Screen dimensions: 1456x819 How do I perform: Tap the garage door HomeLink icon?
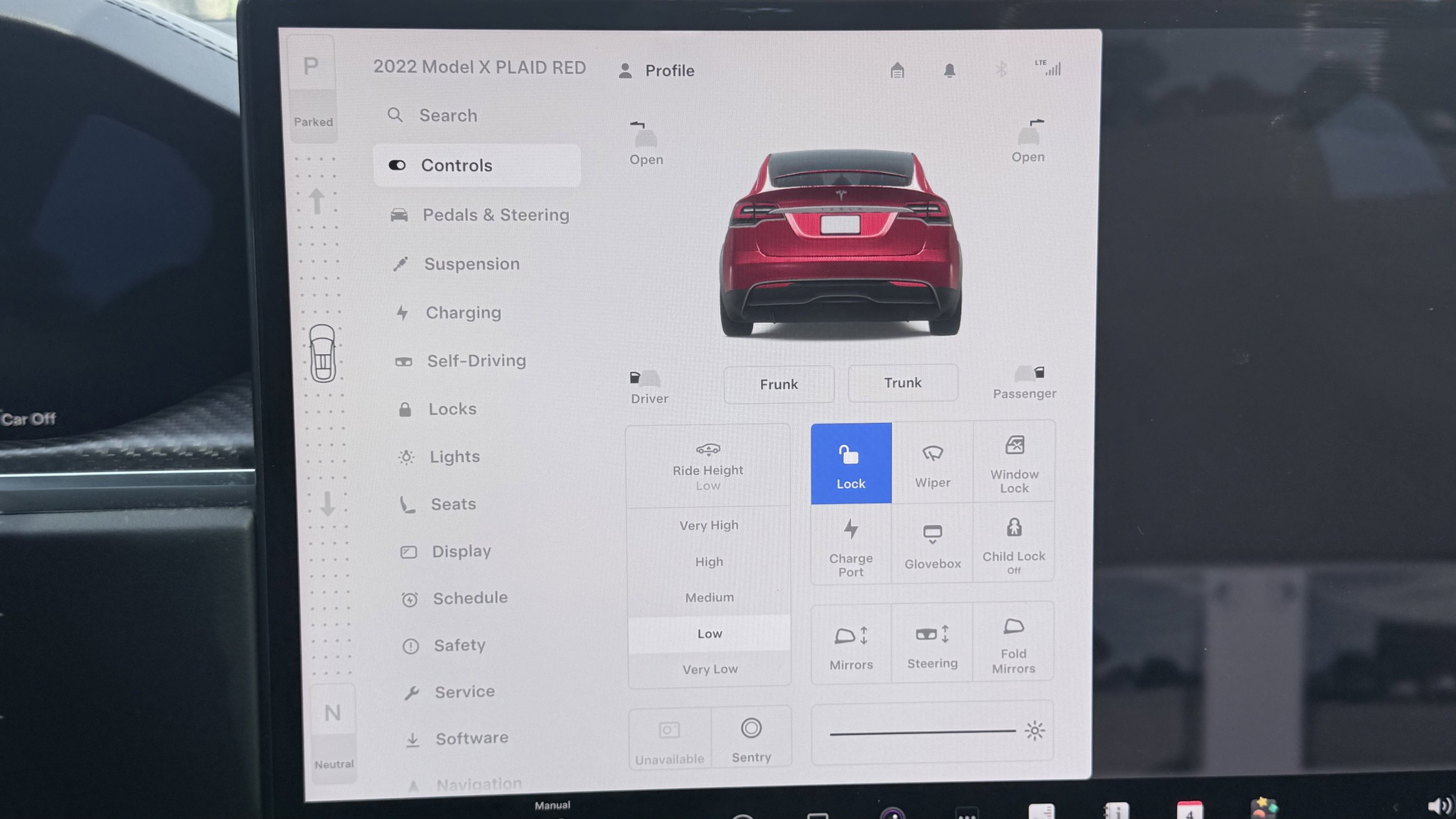coord(897,71)
